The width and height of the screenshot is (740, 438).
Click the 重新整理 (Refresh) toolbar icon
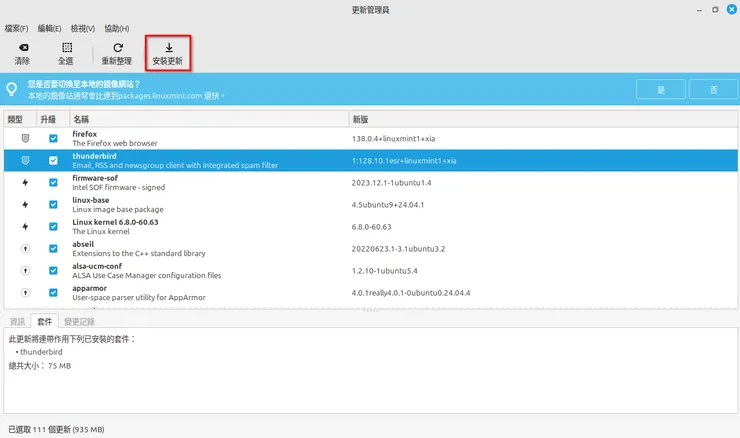pyautogui.click(x=118, y=47)
